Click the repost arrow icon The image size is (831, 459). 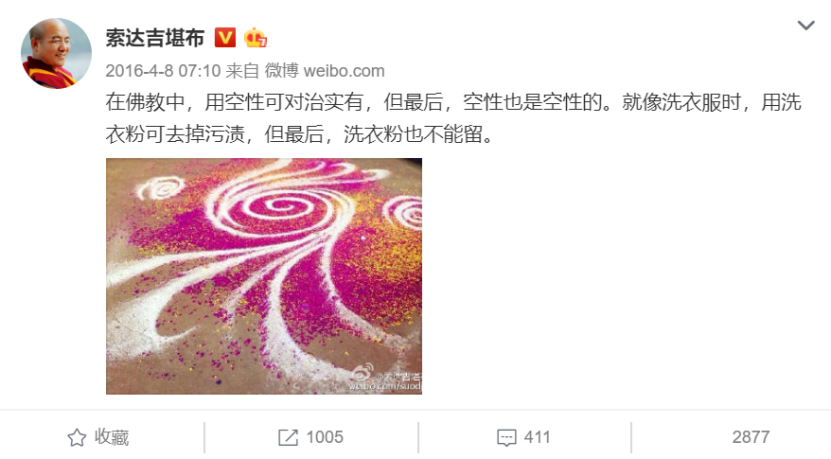pyautogui.click(x=288, y=437)
